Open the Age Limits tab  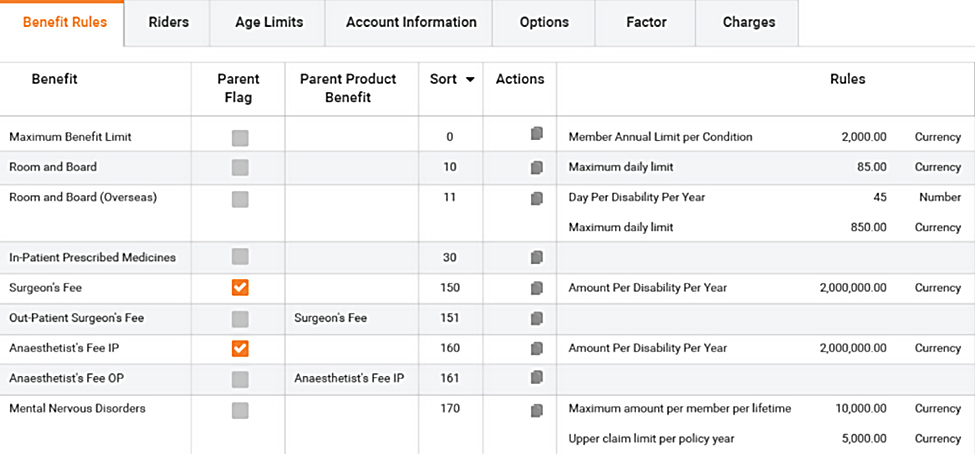269,22
